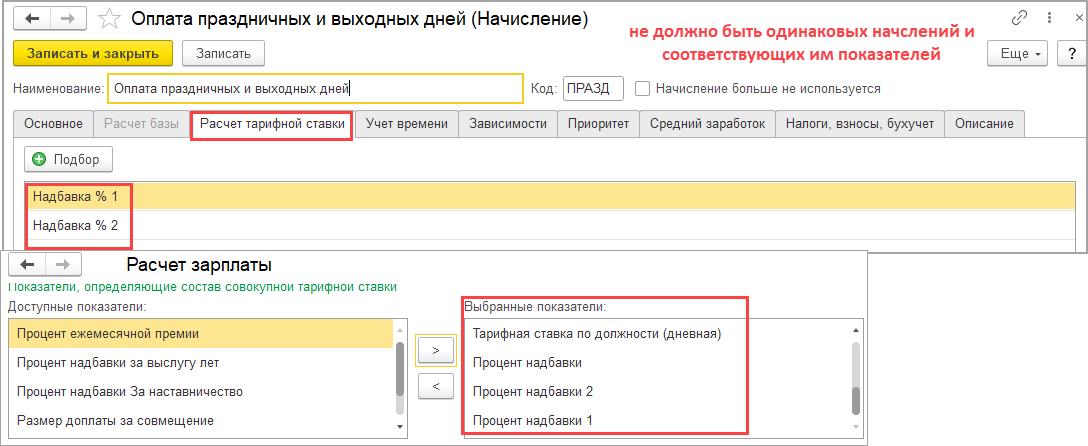Go back in the Расчет зарплаты window
Viewport: 1088px width, 446px height.
coord(27,265)
